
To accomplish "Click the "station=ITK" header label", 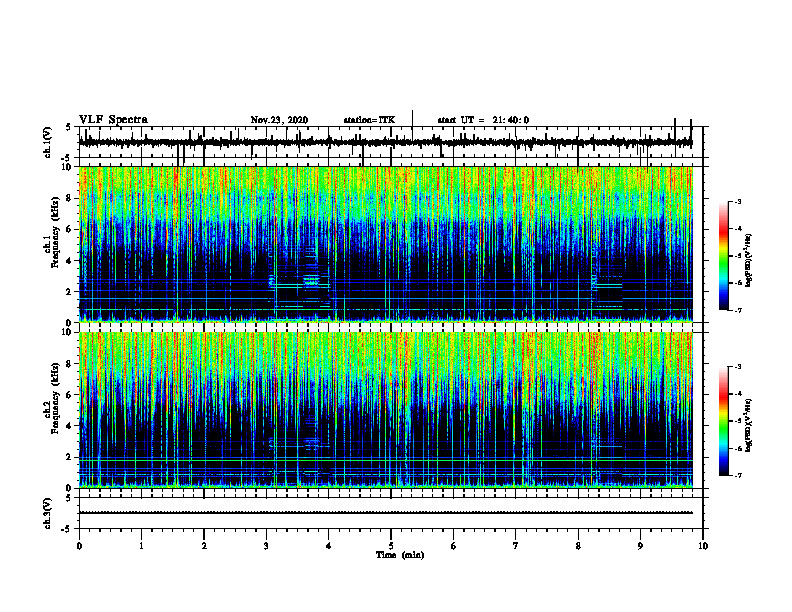I will pos(369,120).
